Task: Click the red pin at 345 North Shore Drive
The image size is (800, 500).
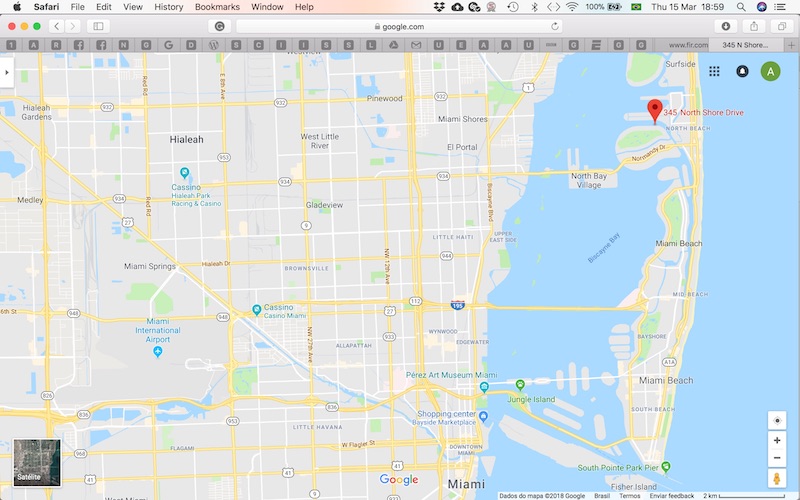Action: [656, 109]
